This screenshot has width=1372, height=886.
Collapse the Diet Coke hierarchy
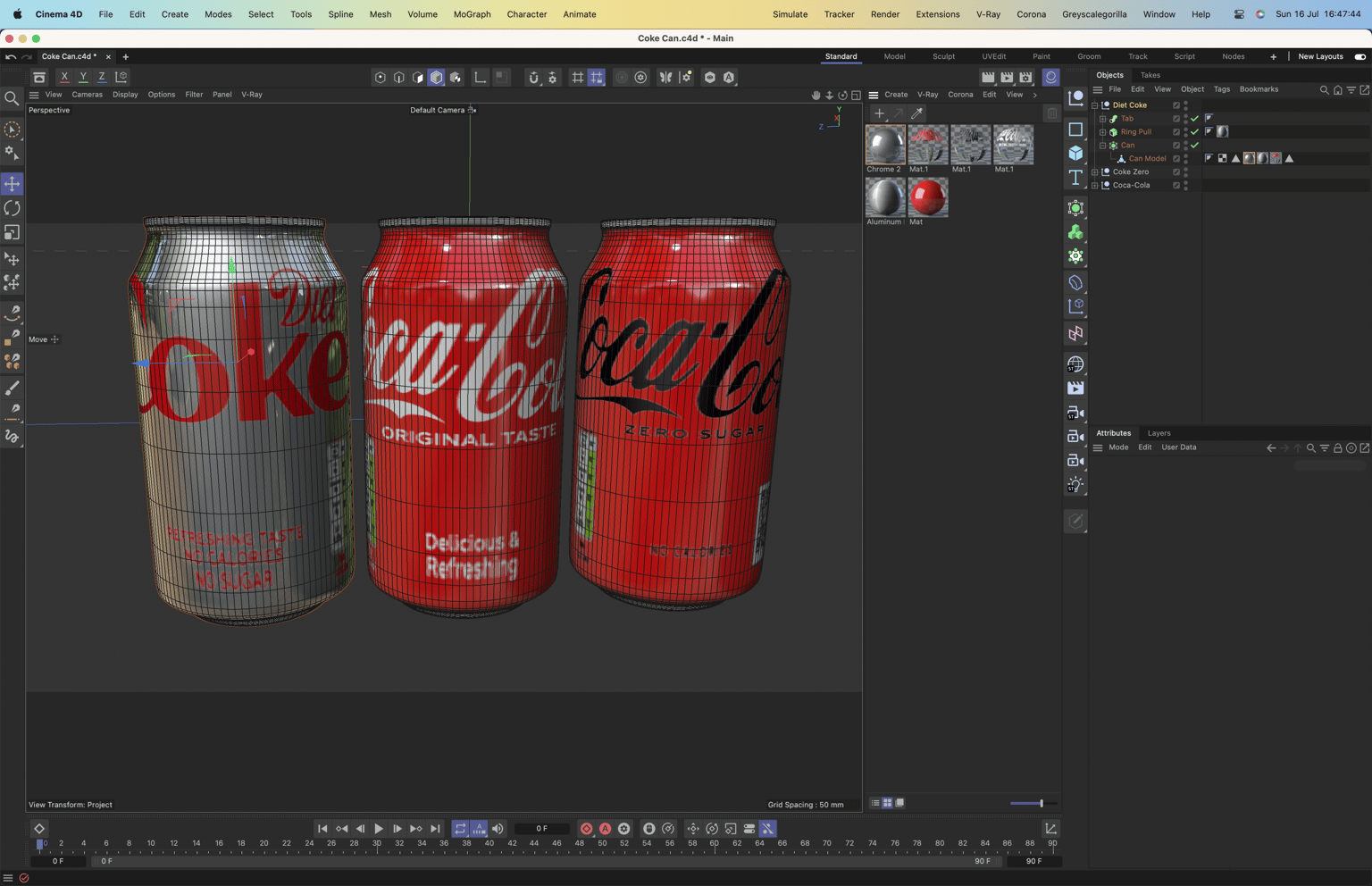(1095, 105)
